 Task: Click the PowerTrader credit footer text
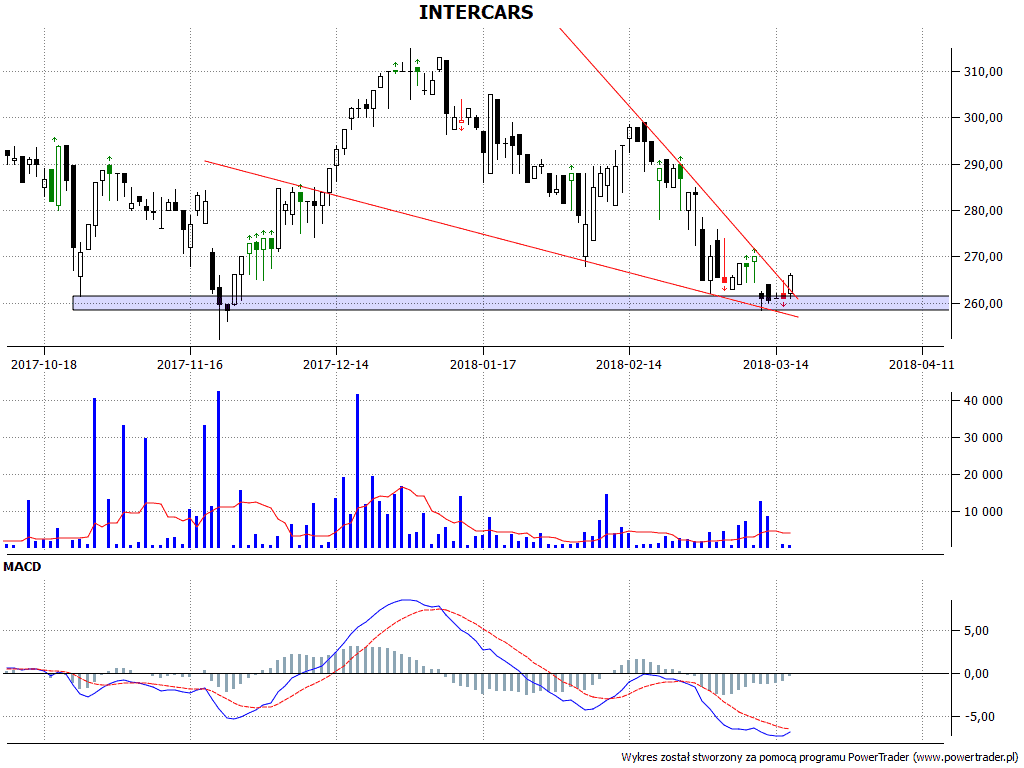(x=820, y=758)
